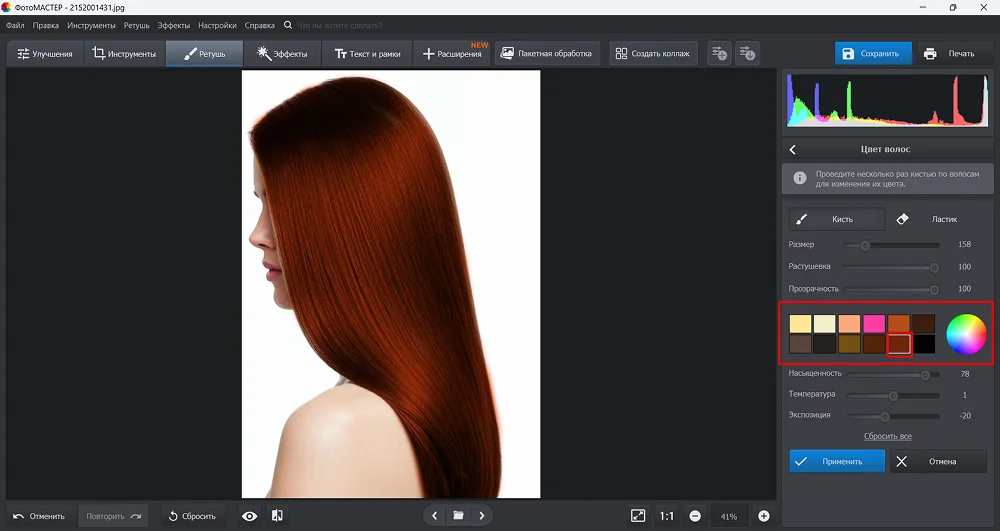
Task: Click the search field 'Что вы хотите сделать?'
Action: [339, 25]
